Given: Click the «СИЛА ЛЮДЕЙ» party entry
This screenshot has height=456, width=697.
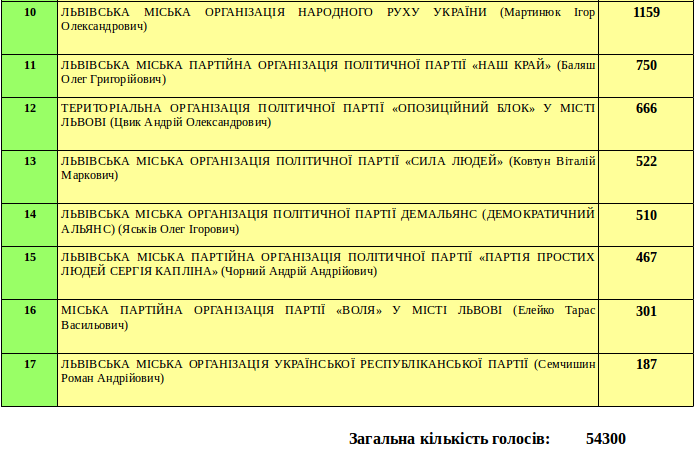Looking at the screenshot, I should coord(328,177).
